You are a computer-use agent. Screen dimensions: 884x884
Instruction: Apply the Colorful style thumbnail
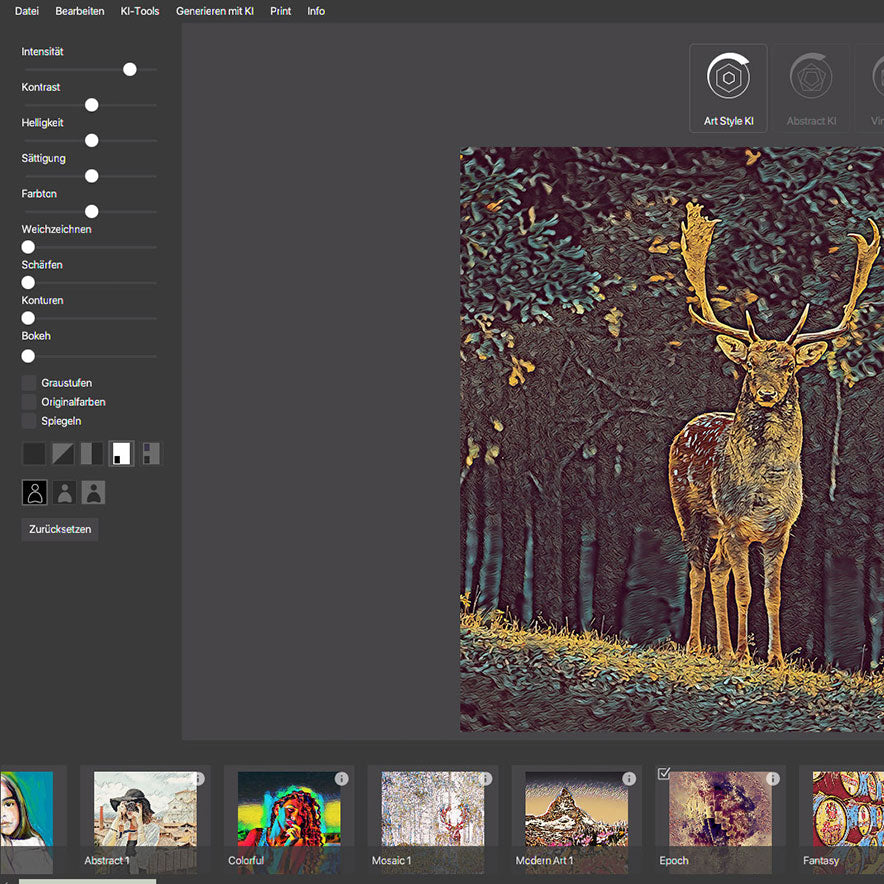(289, 822)
